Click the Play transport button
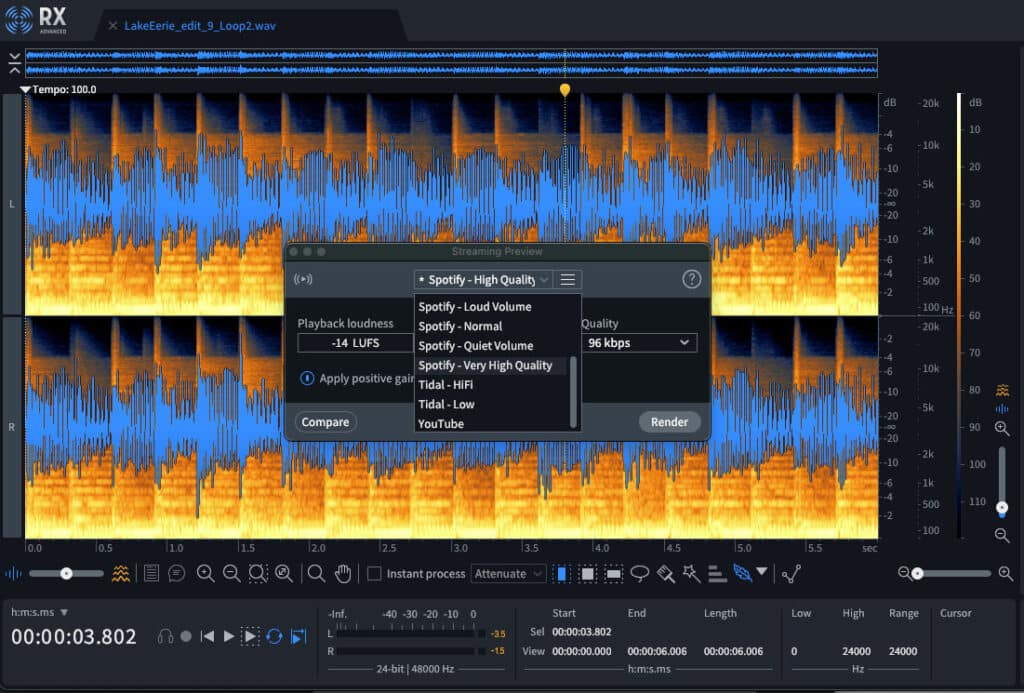 [229, 636]
